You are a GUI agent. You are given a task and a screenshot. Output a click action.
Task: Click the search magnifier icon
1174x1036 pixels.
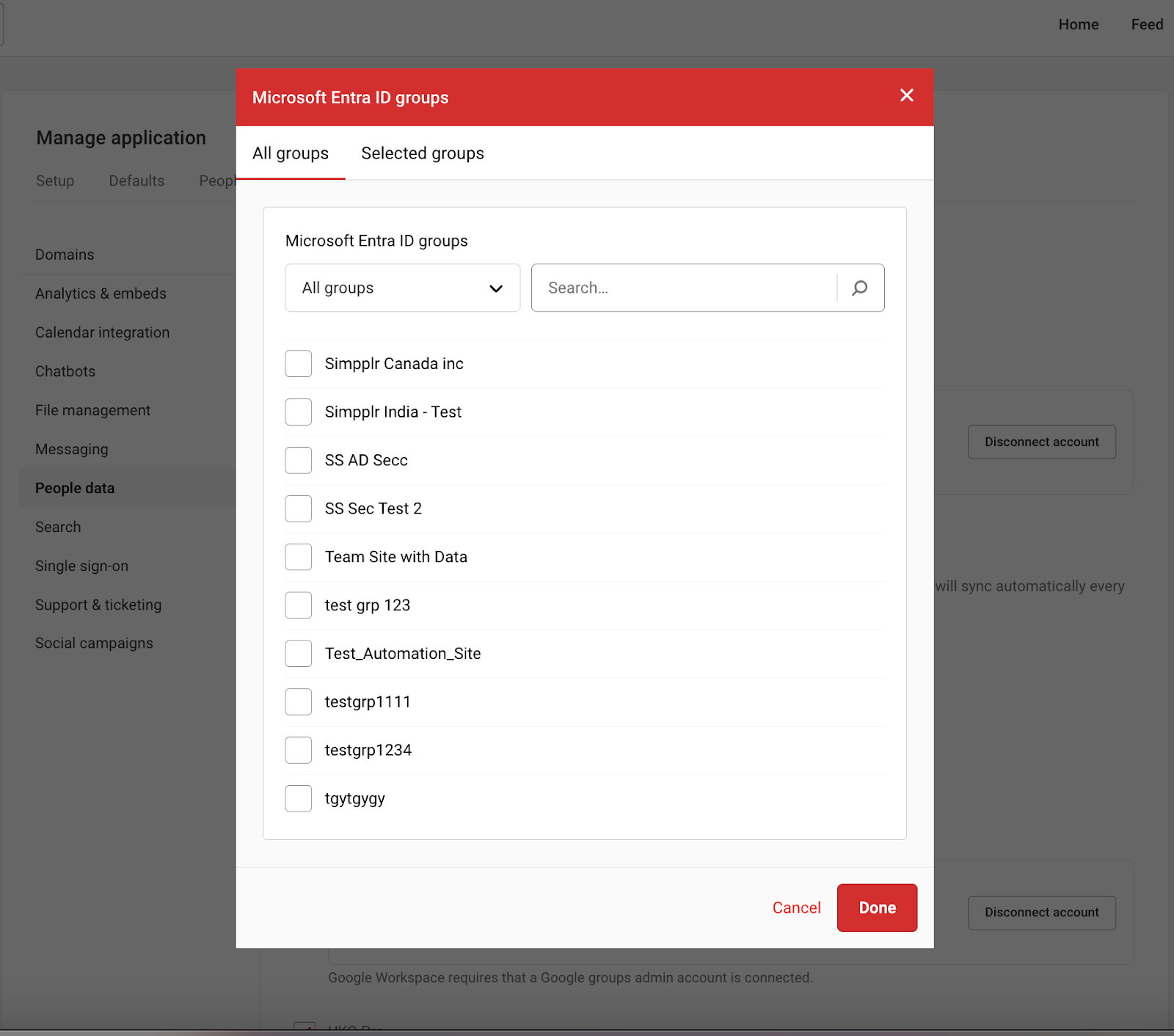point(860,288)
